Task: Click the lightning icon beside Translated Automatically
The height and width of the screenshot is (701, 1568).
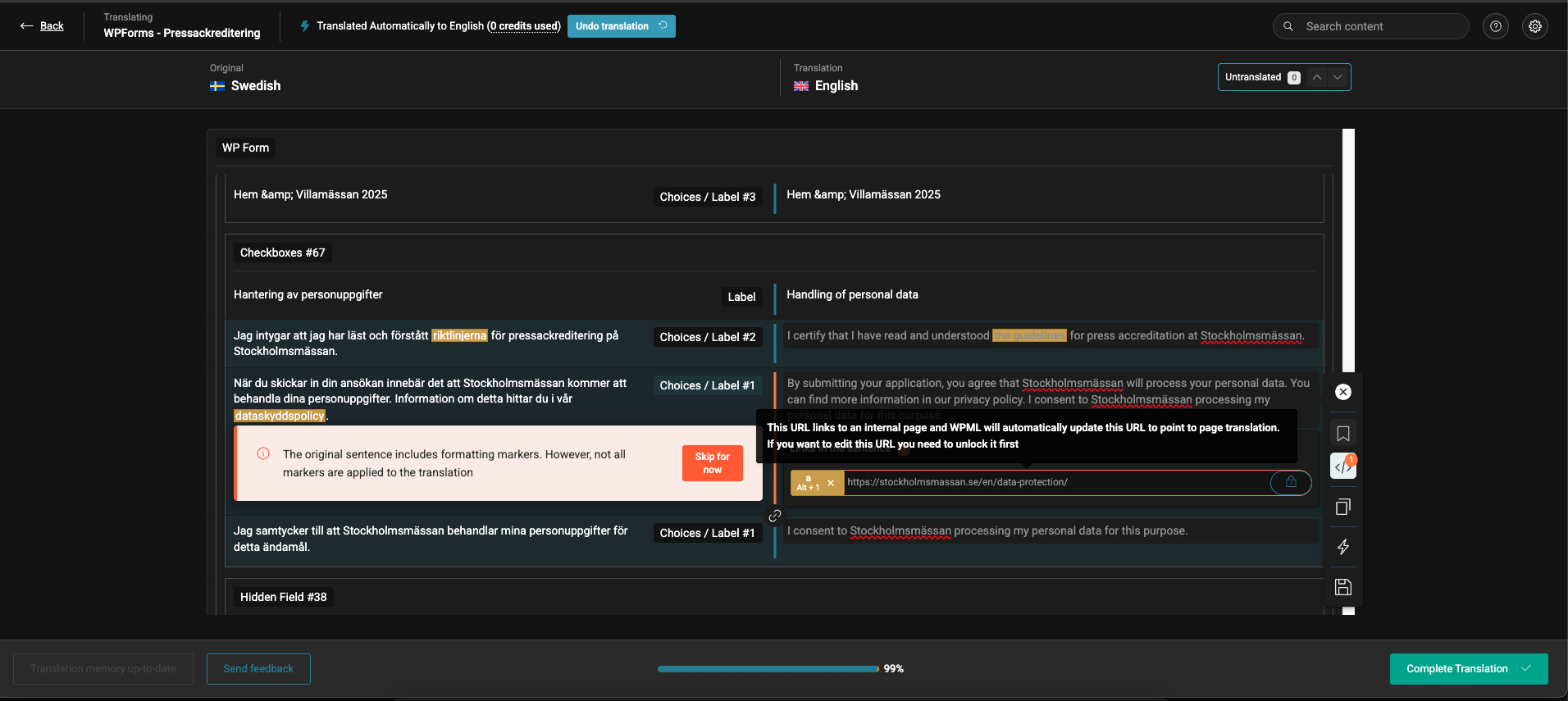Action: (305, 26)
